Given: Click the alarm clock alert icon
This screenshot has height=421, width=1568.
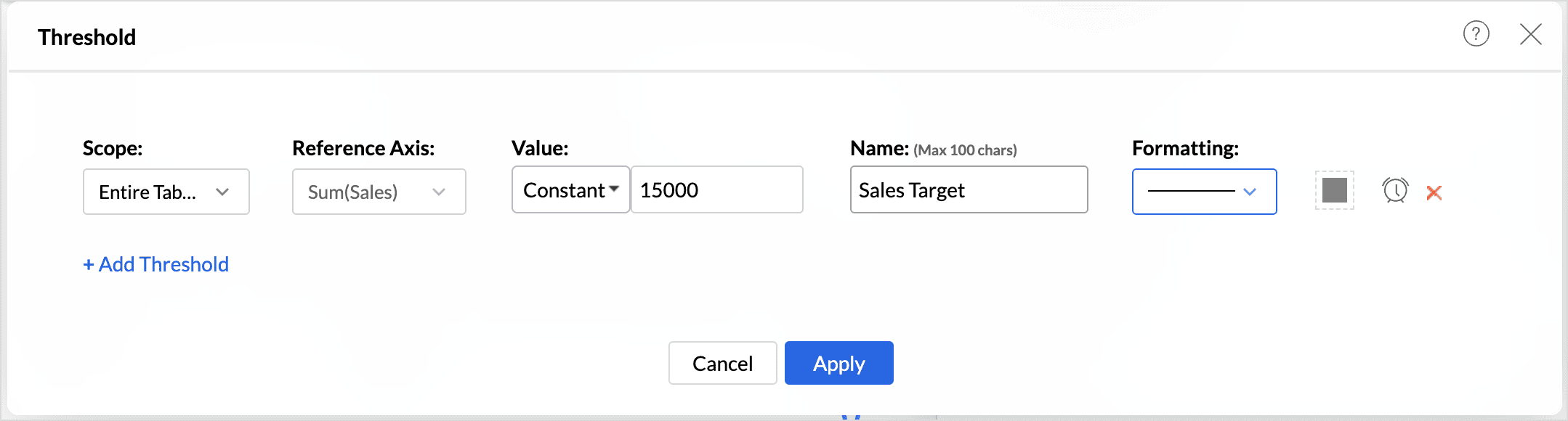Looking at the screenshot, I should tap(1394, 191).
